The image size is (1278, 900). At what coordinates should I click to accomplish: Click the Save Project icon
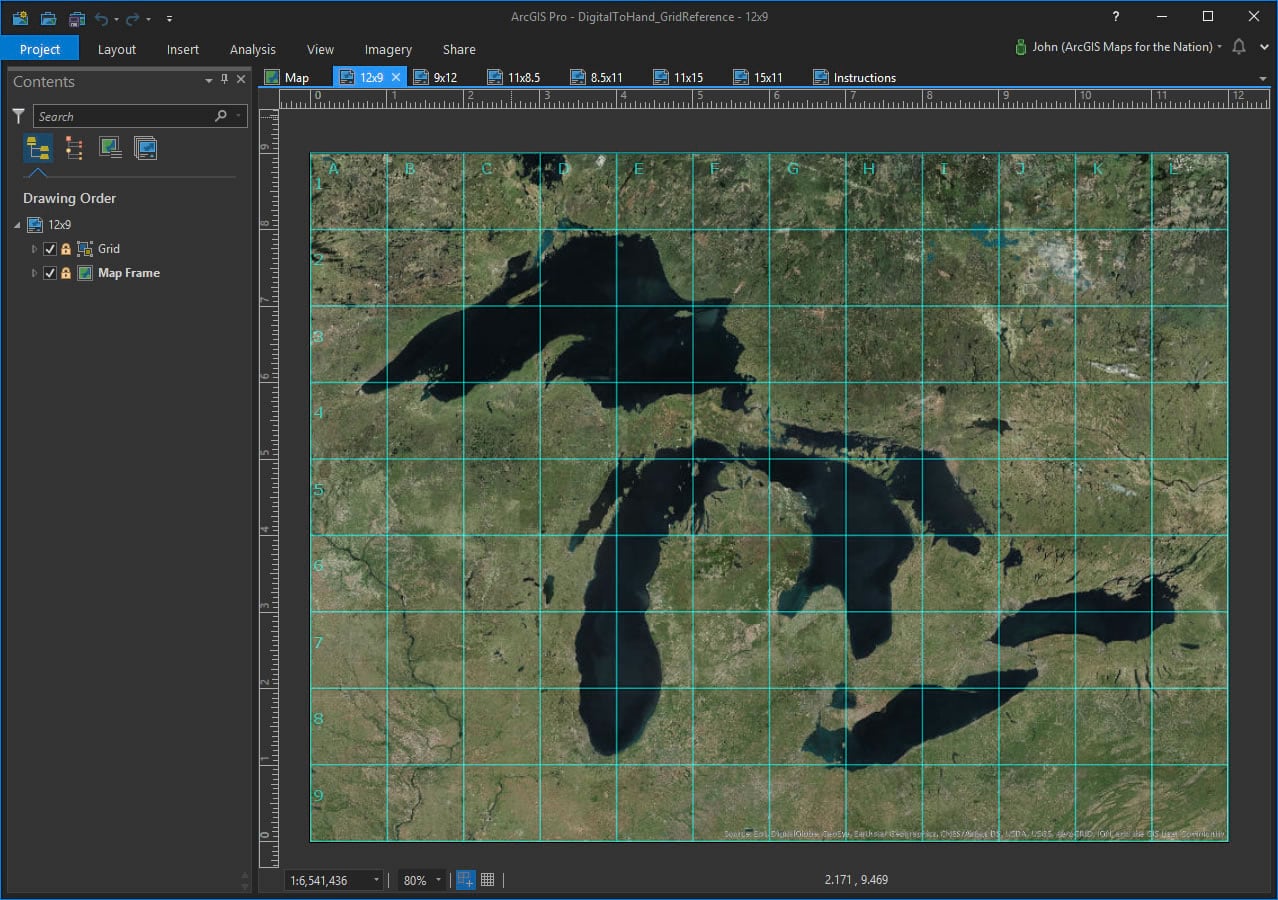(x=77, y=18)
